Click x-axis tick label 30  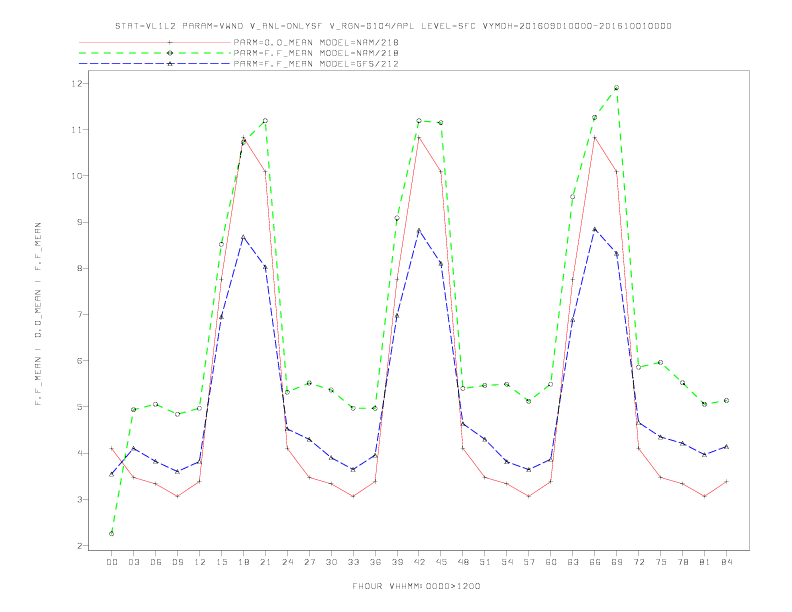coord(331,562)
